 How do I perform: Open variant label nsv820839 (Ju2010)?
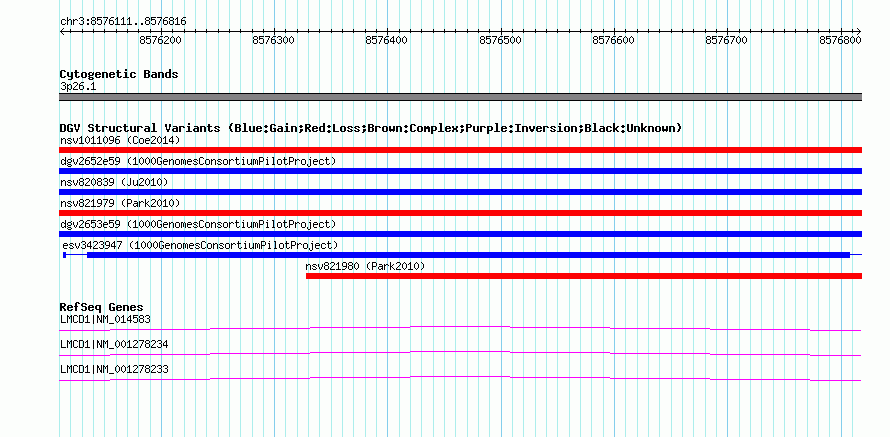[x=114, y=182]
